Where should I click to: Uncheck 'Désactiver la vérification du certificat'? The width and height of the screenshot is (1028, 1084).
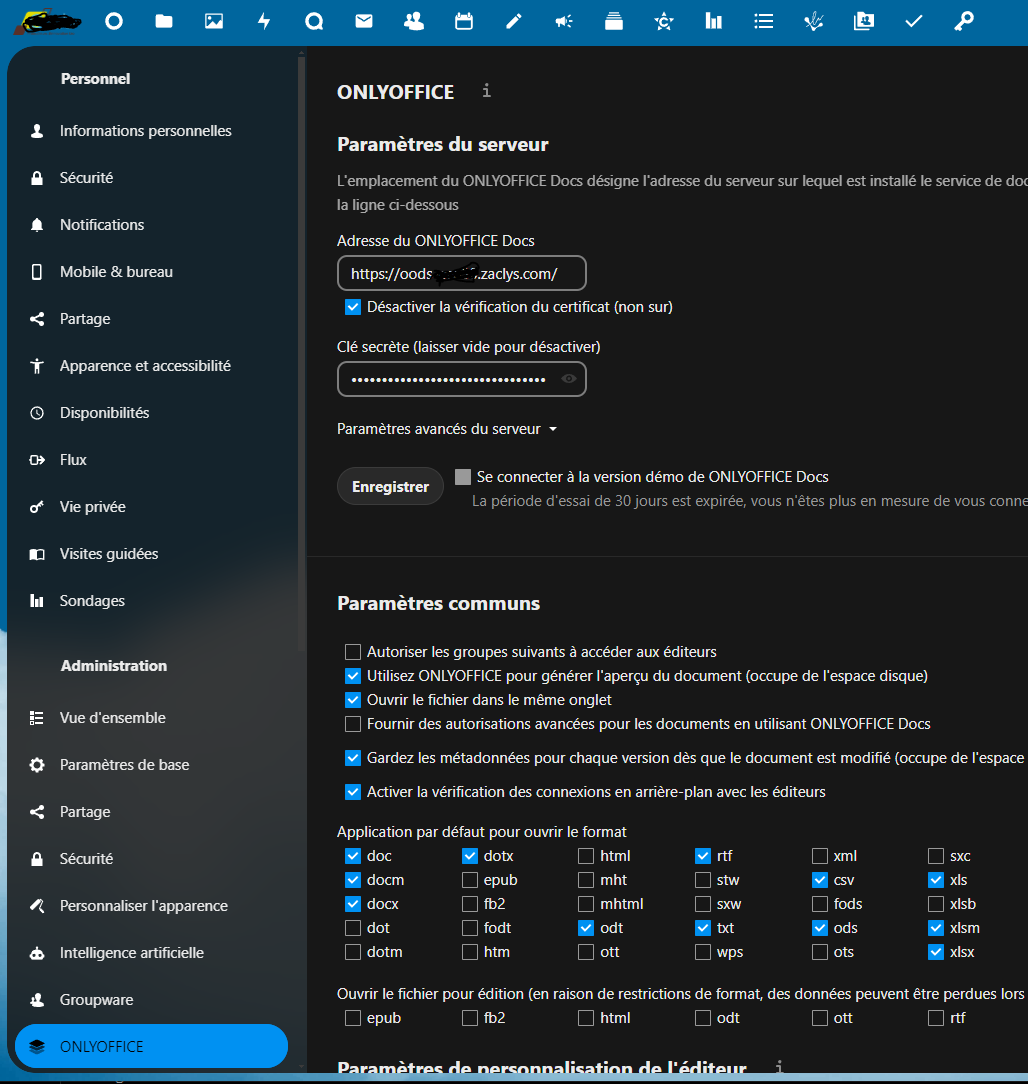(352, 307)
